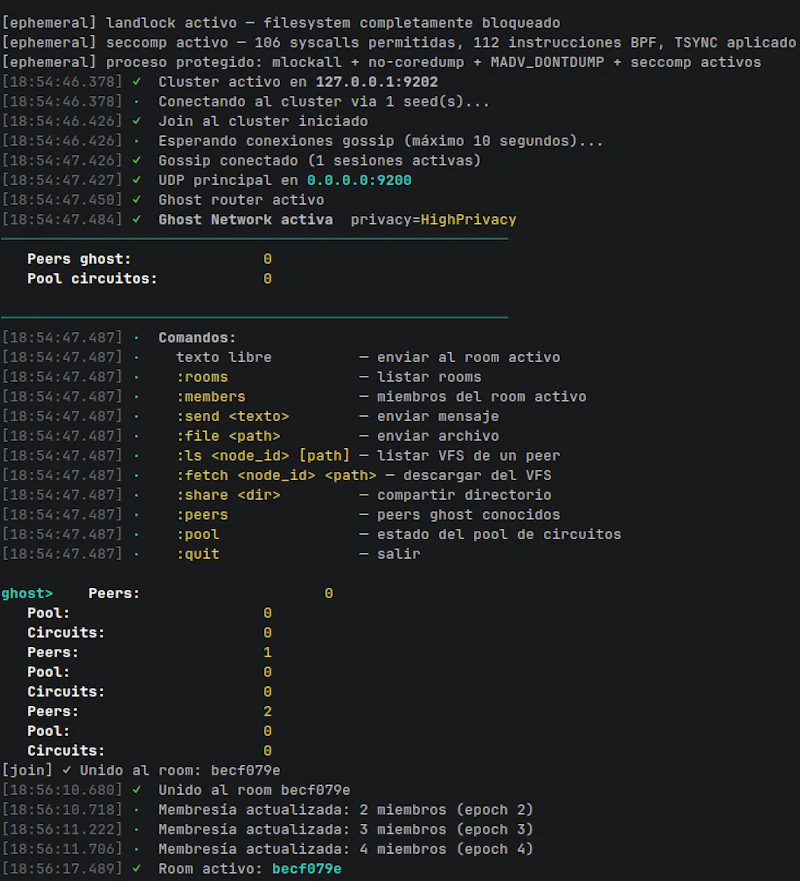This screenshot has height=881, width=800.
Task: Click the 'Ghost Network activa' text
Action: coord(246,220)
